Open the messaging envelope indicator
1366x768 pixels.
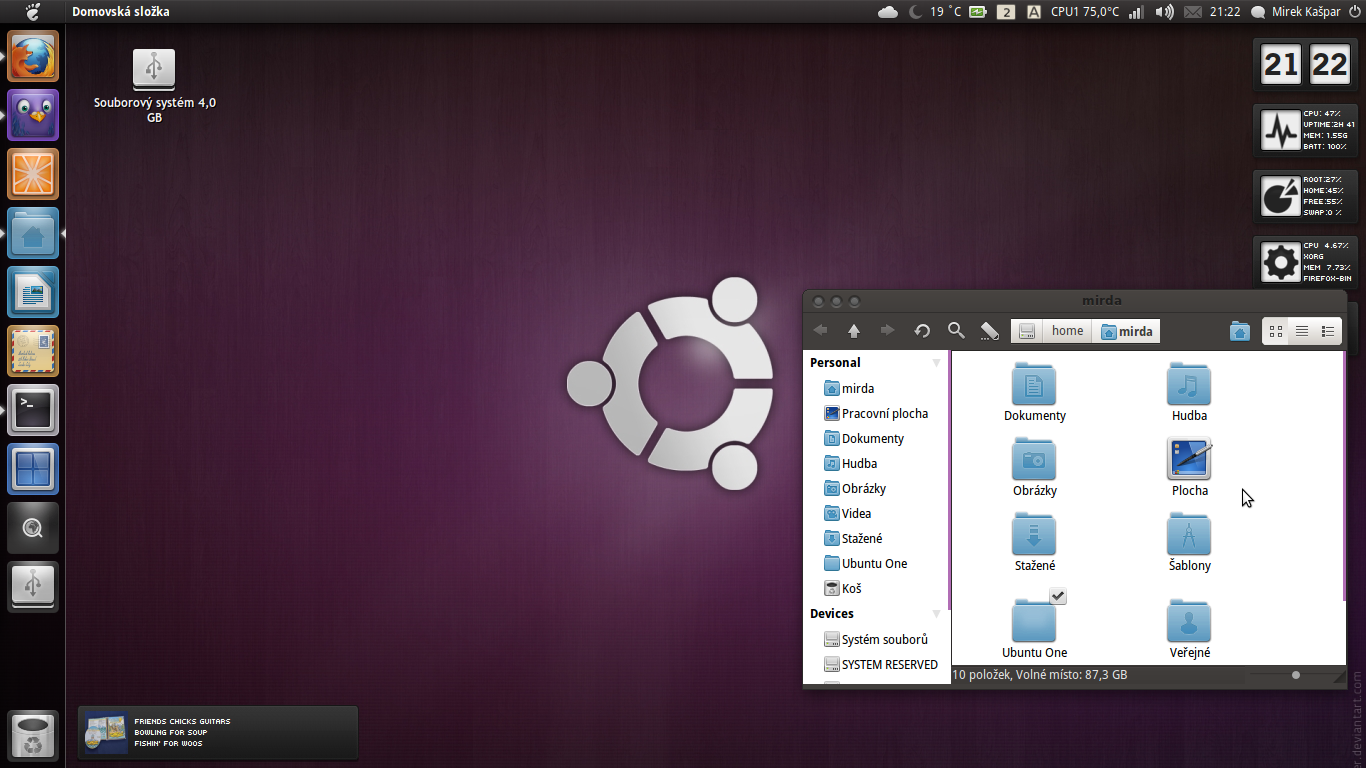coord(1192,12)
